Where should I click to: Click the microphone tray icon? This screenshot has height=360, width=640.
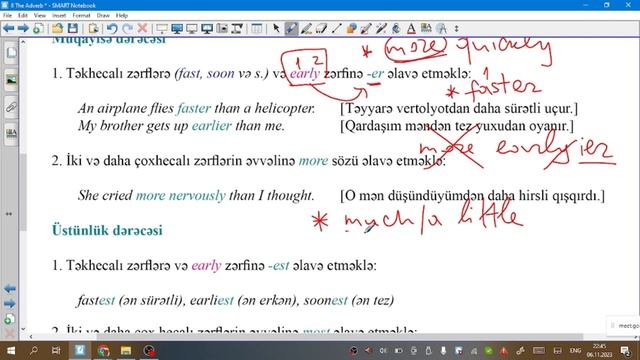pyautogui.click(x=443, y=351)
